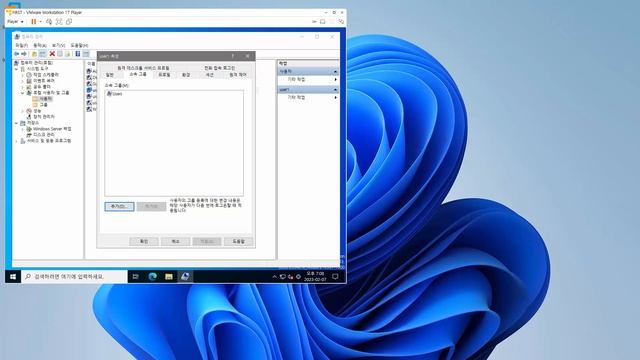Open Microsoft Edge from guest taskbar
The image size is (640, 360).
pos(153,277)
